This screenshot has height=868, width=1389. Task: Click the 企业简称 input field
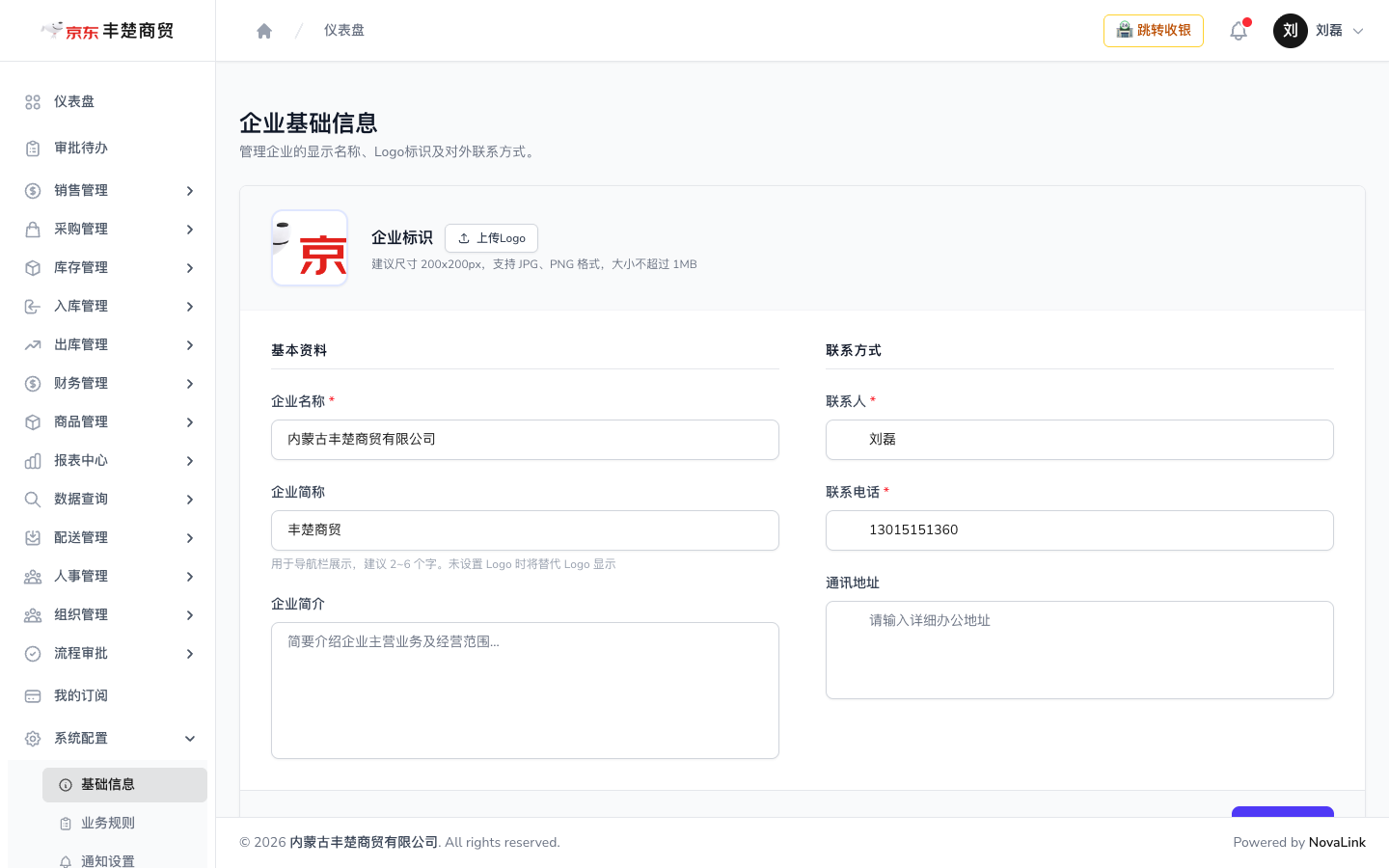[525, 530]
